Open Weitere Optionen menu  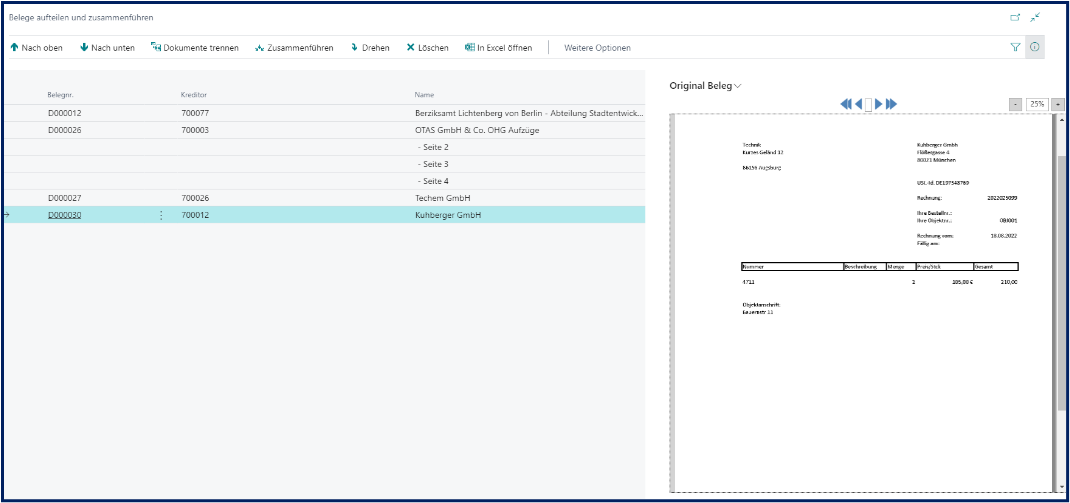pos(597,48)
